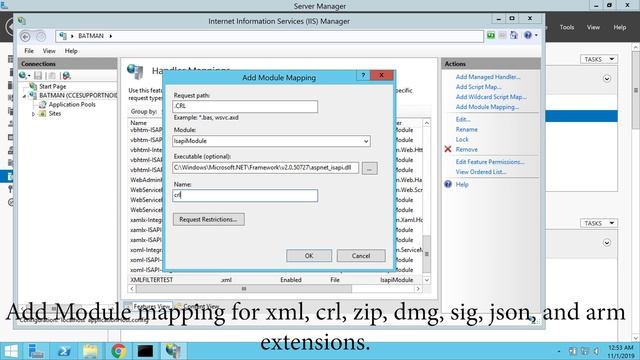Screen dimensions: 640x360
Task: Select the Start Page tree item
Action: click(52, 86)
